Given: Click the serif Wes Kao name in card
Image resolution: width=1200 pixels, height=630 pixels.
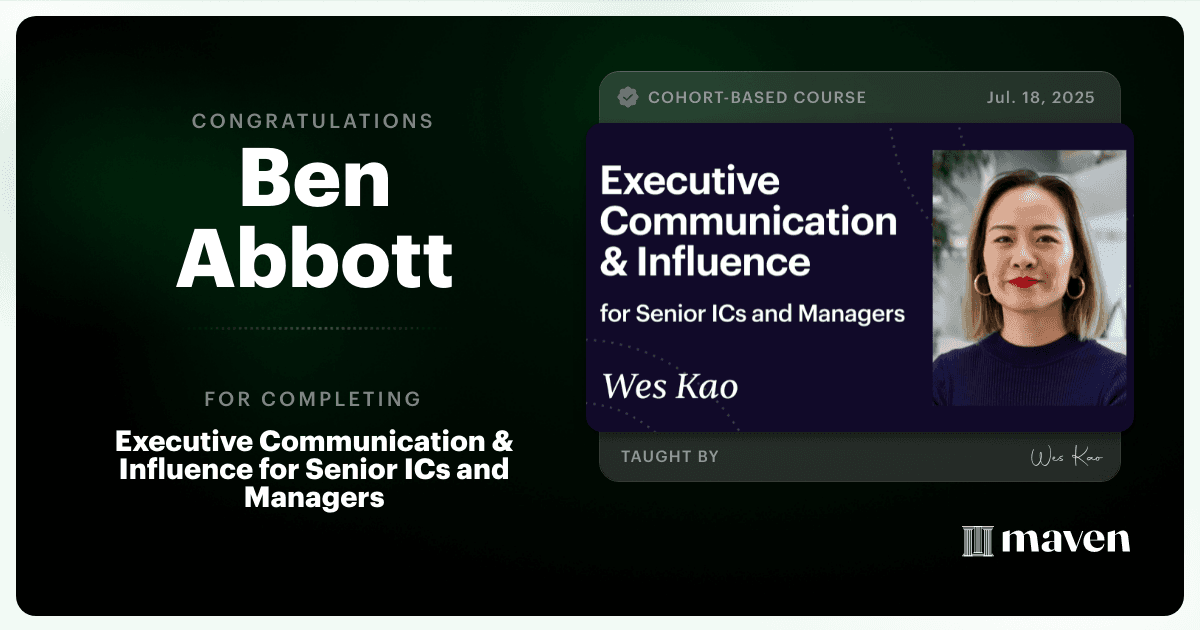Looking at the screenshot, I should pos(670,386).
